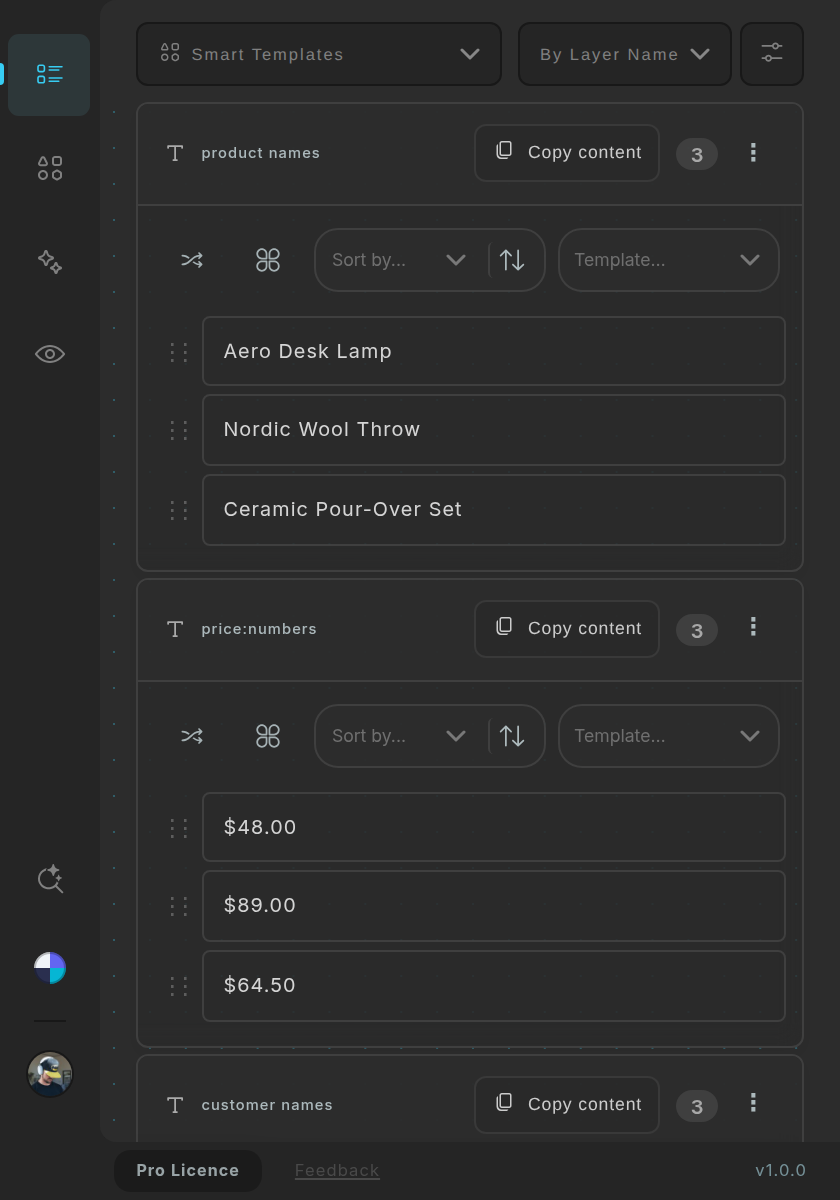Image resolution: width=840 pixels, height=1200 pixels.
Task: Click the text type icon for product names
Action: click(x=175, y=153)
